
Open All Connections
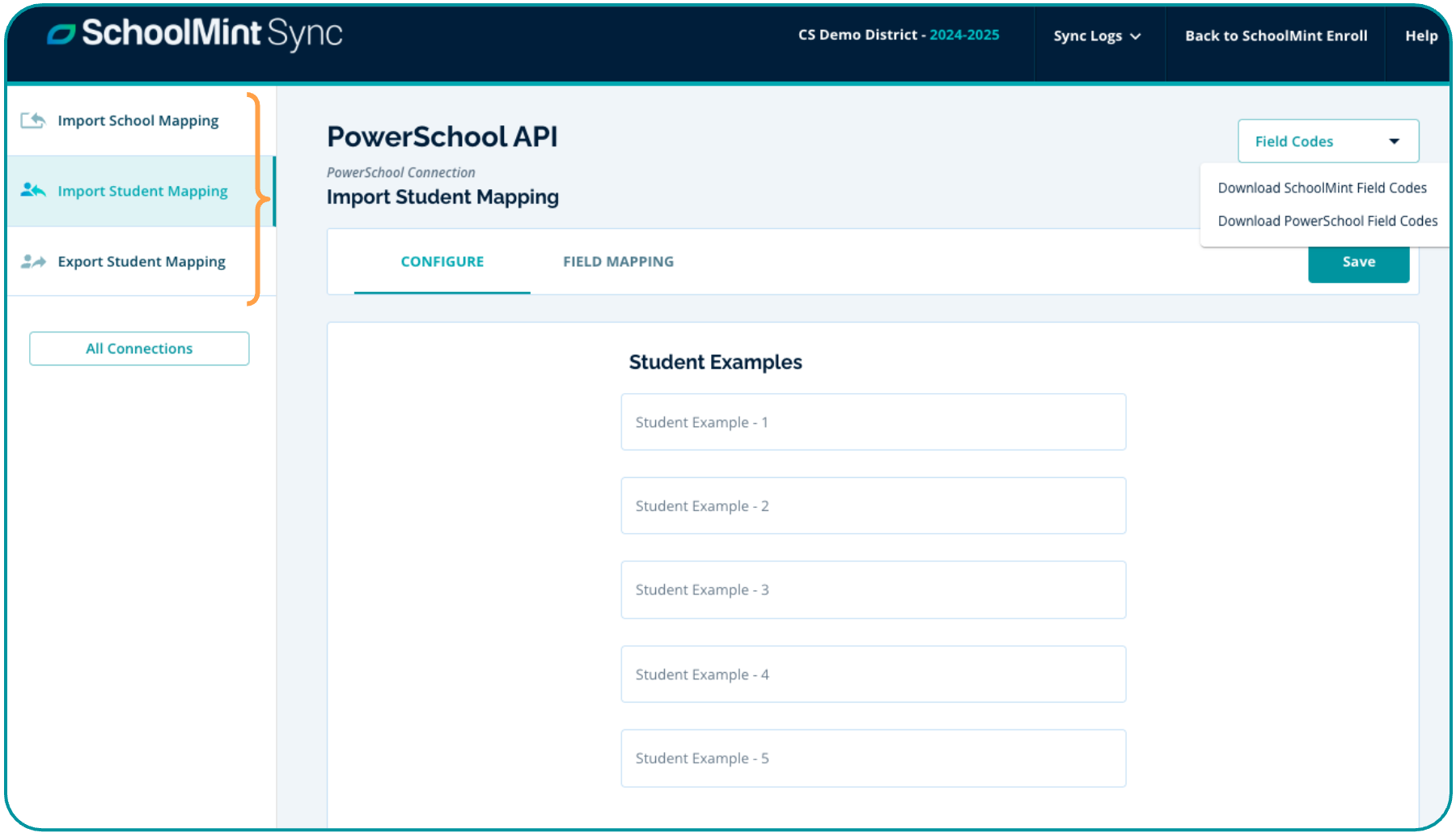click(x=139, y=349)
